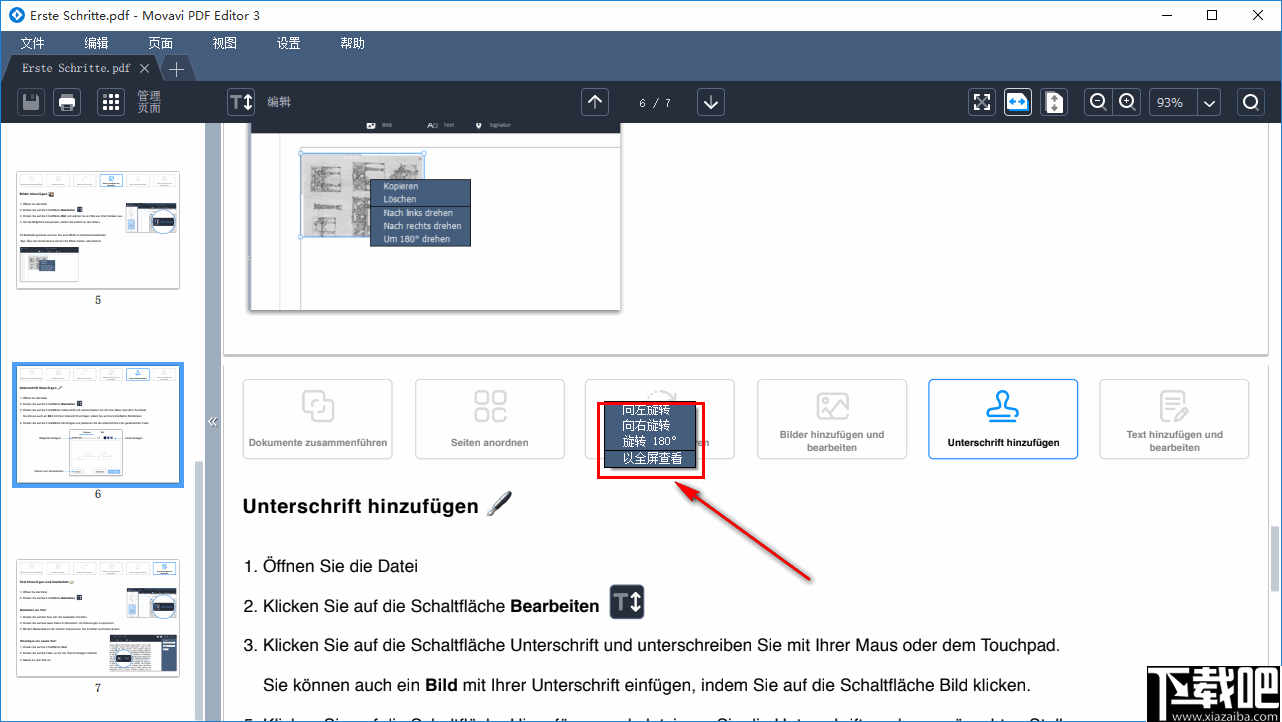Open document search with magnifying glass icon
Viewport: 1282px width, 722px height.
tap(1251, 101)
